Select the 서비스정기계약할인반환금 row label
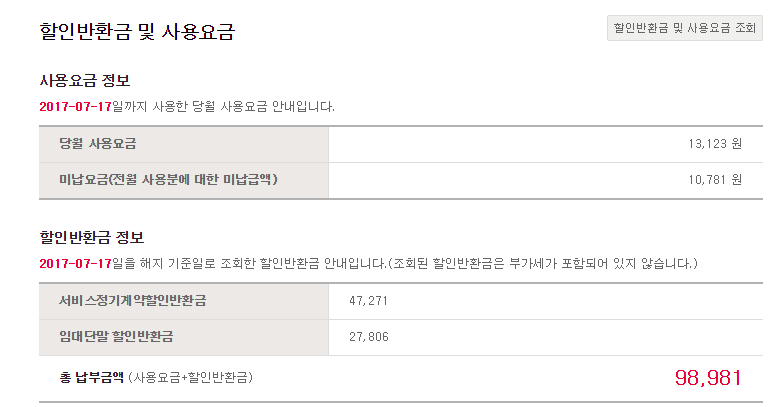780x407 pixels. point(139,300)
